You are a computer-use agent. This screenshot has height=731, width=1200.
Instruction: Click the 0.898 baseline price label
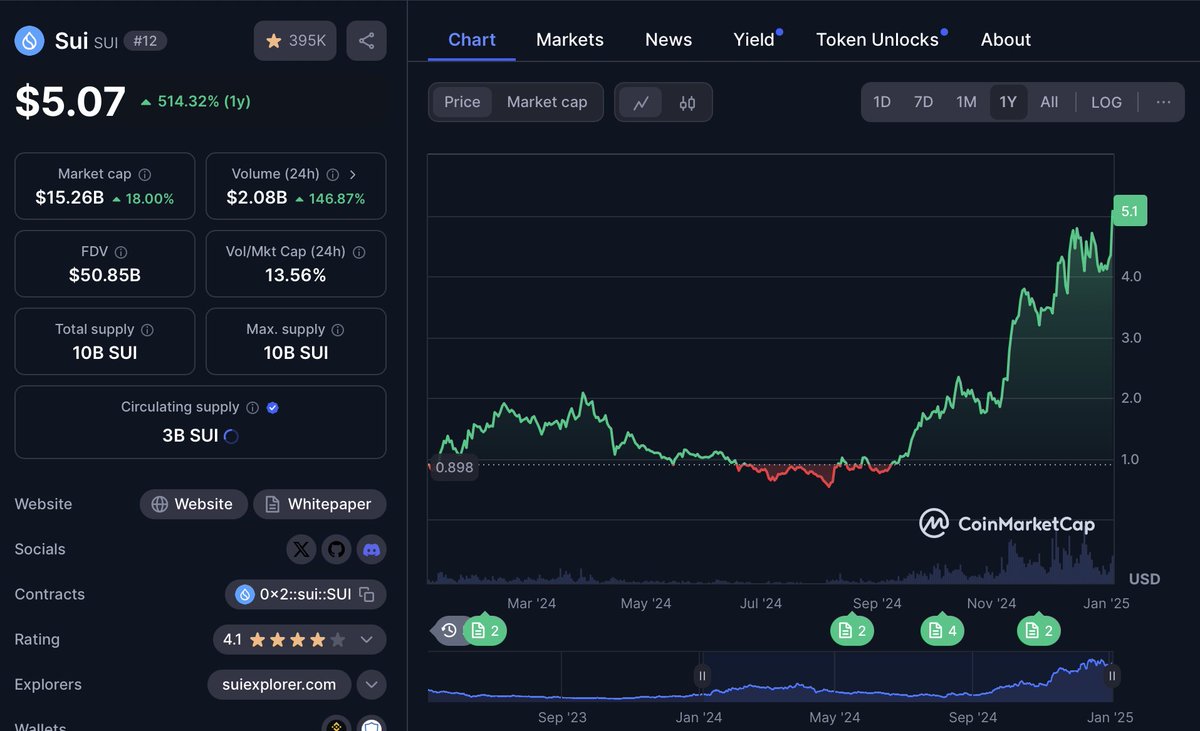(x=454, y=467)
